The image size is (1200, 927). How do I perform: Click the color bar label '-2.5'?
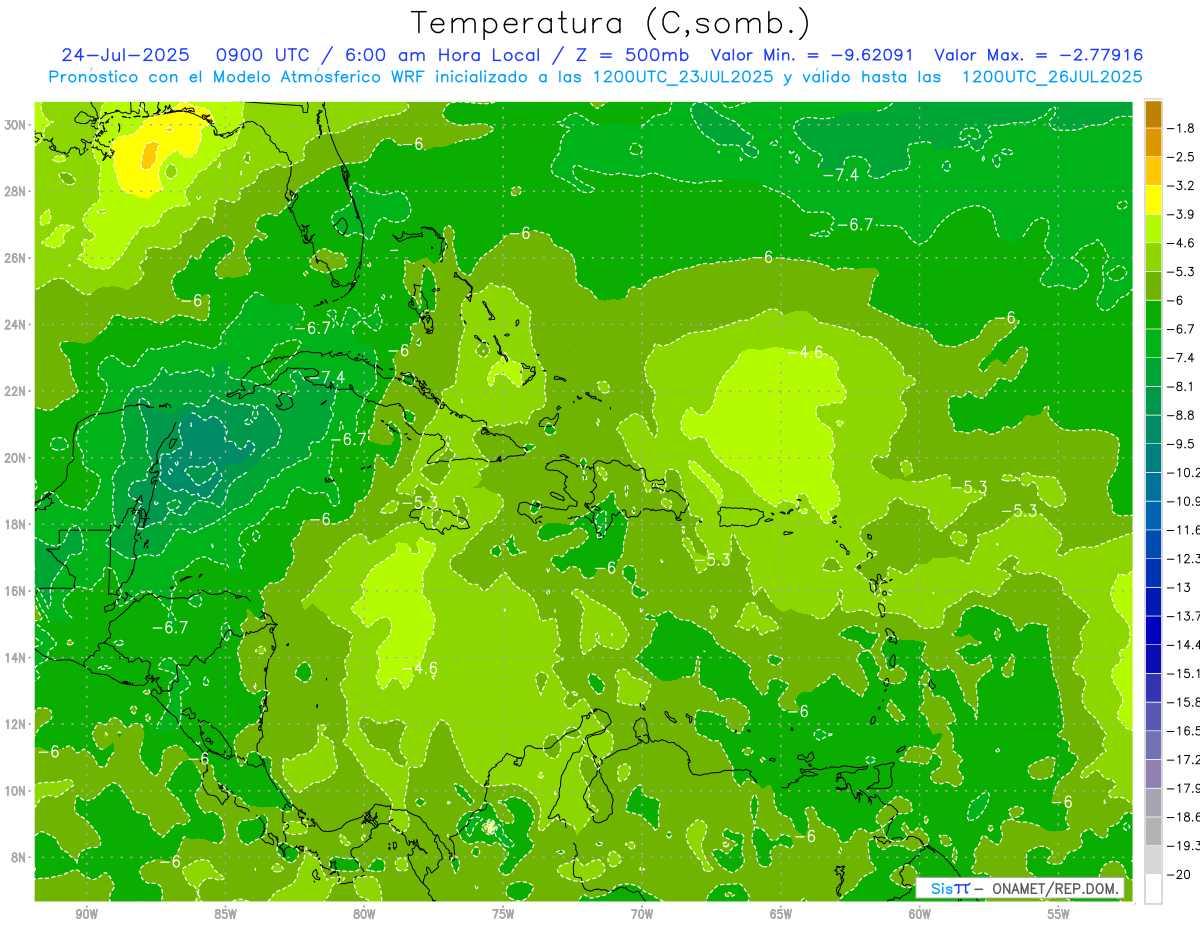coord(1182,156)
